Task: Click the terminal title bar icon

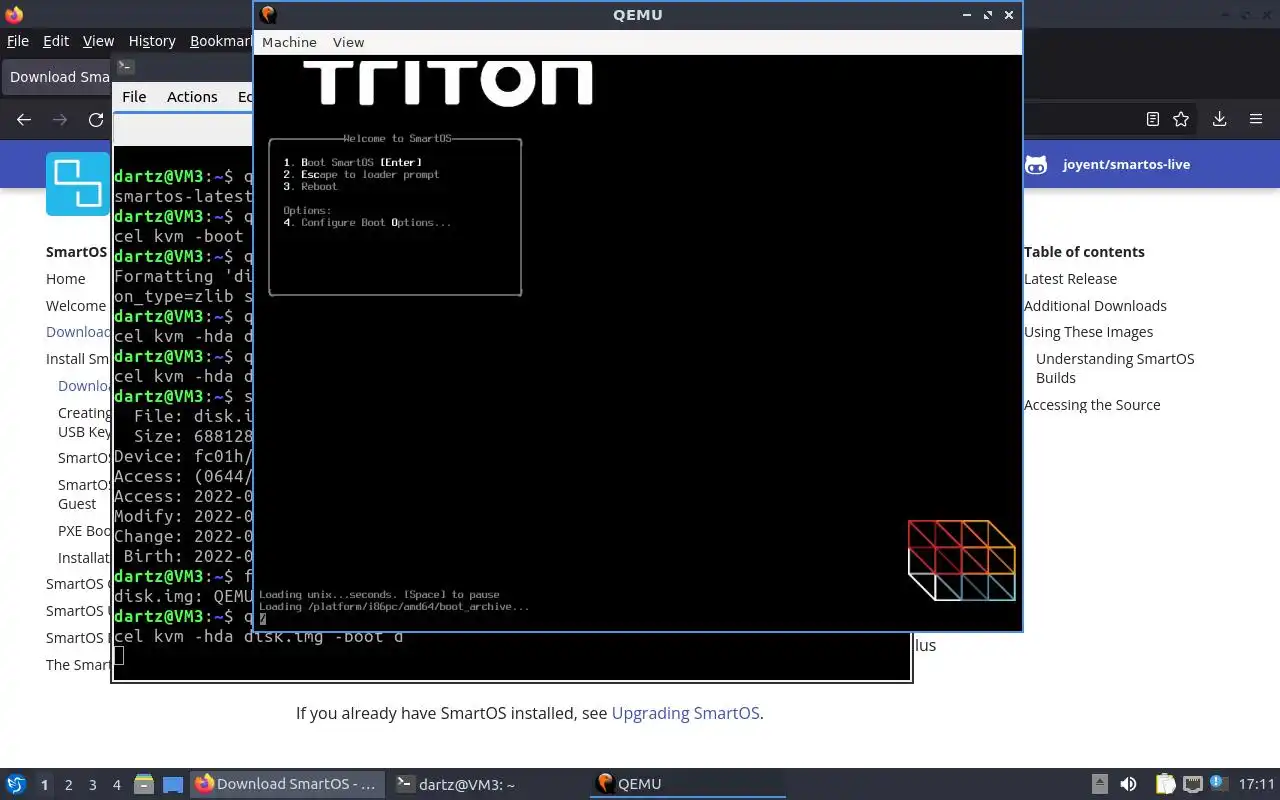Action: coord(125,67)
